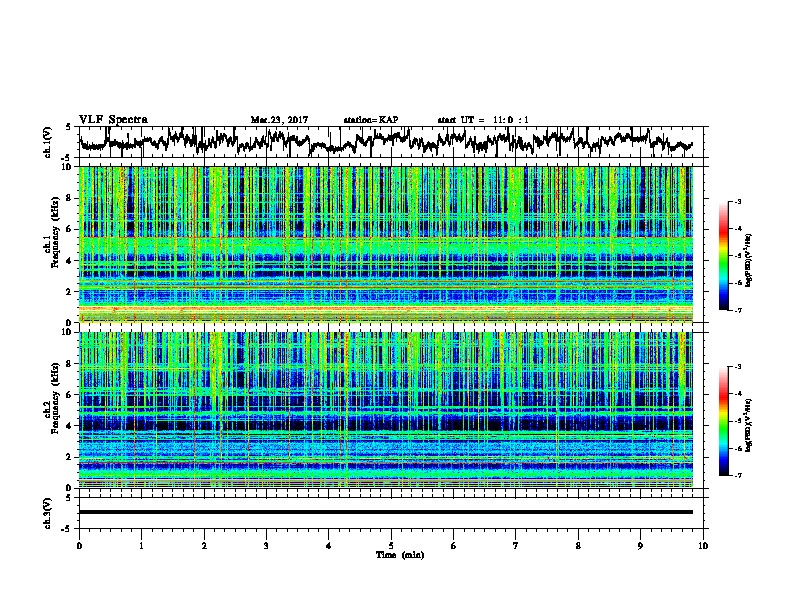Click the time axis tick label "10"

tap(703, 546)
